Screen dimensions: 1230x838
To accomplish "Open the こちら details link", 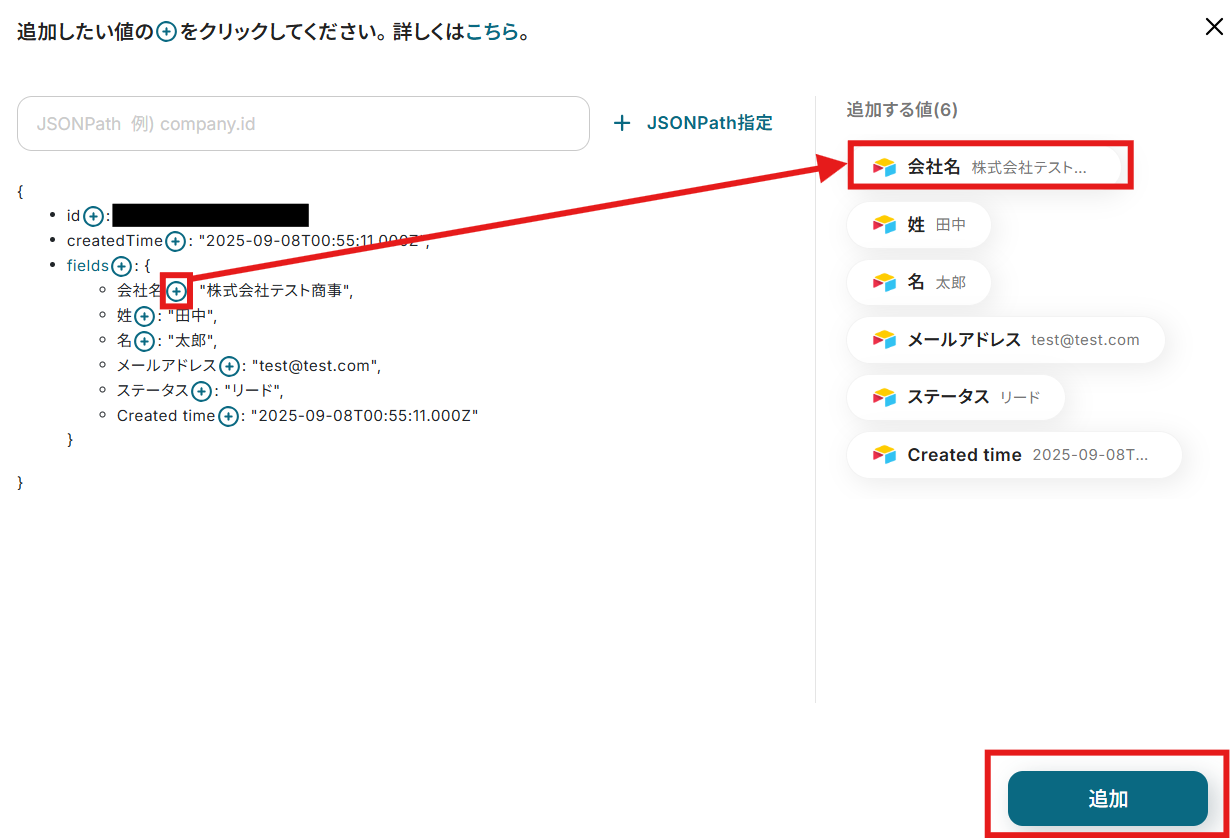I will 492,32.
